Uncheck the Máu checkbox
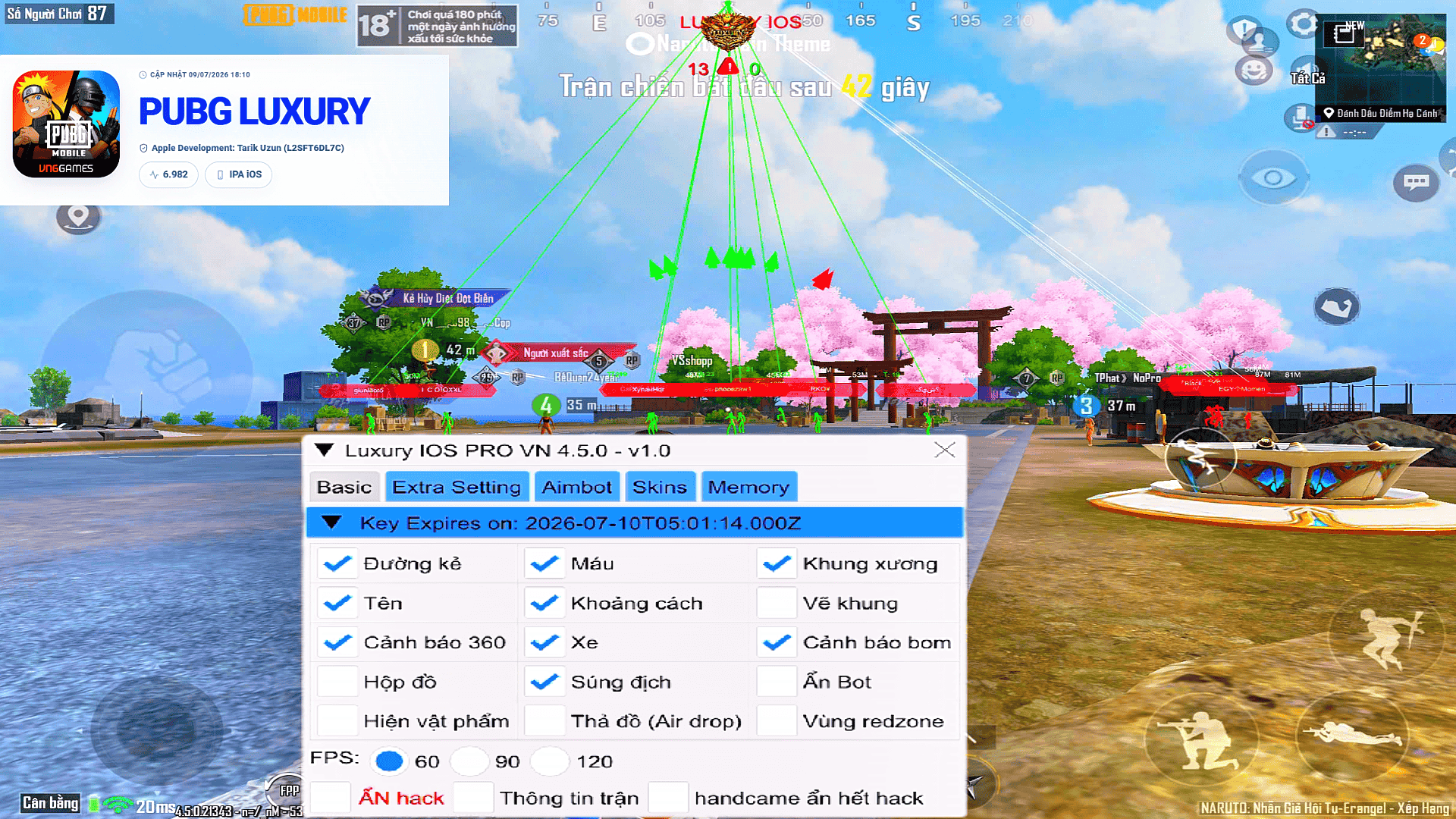Image resolution: width=1456 pixels, height=819 pixels. pyautogui.click(x=544, y=563)
